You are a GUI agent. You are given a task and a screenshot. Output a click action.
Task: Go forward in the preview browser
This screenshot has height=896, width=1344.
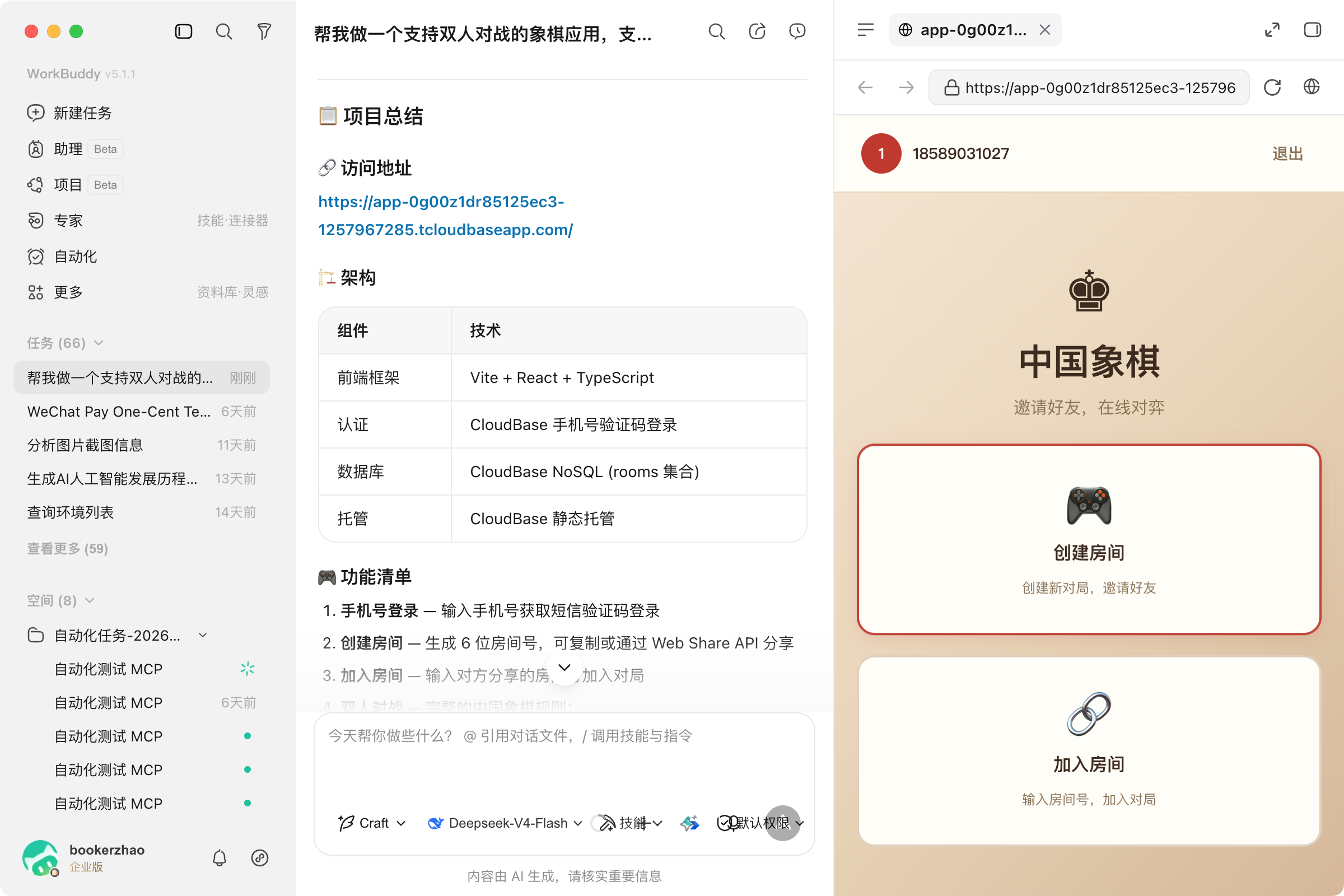906,87
